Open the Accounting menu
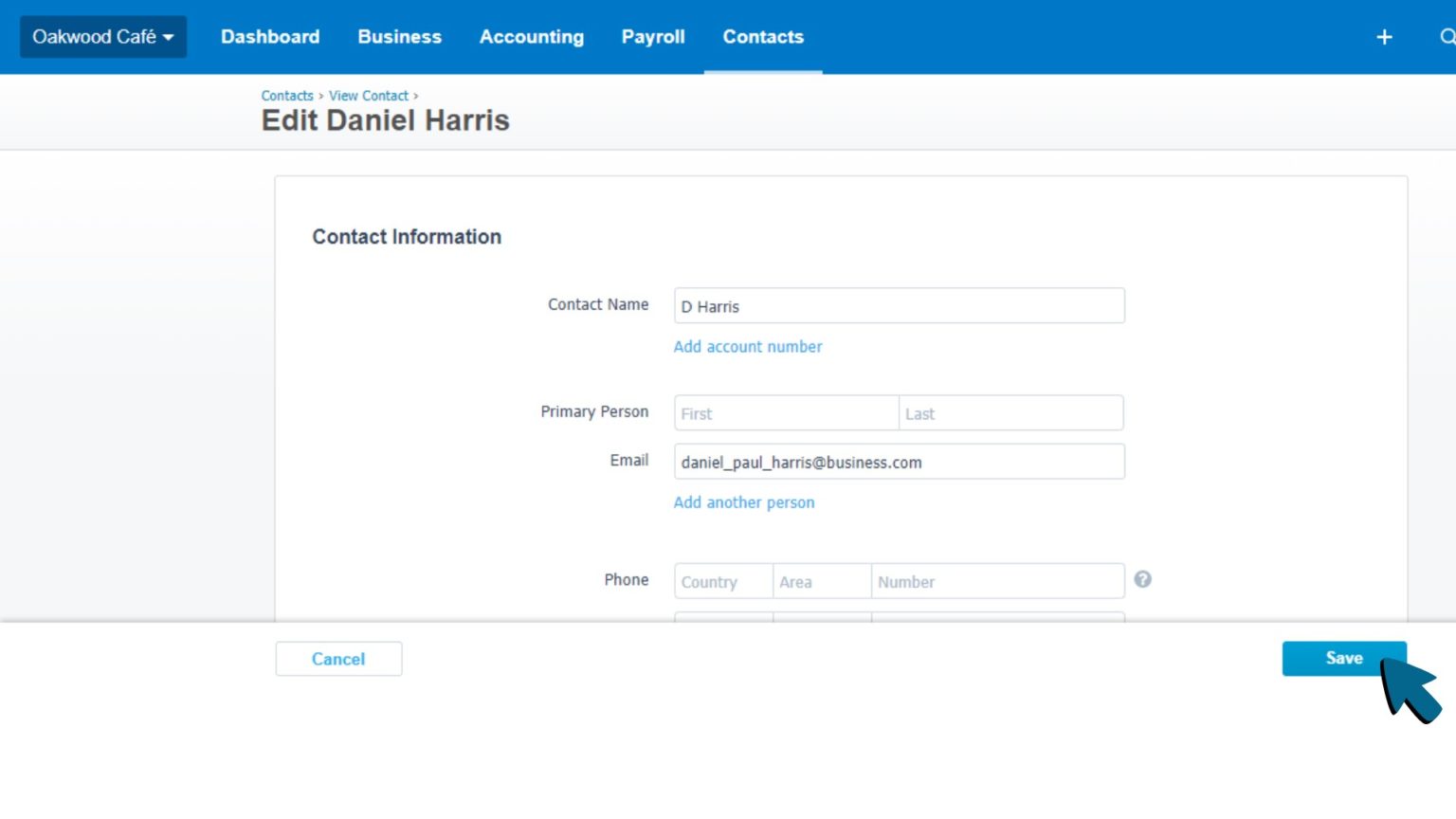 click(x=532, y=37)
